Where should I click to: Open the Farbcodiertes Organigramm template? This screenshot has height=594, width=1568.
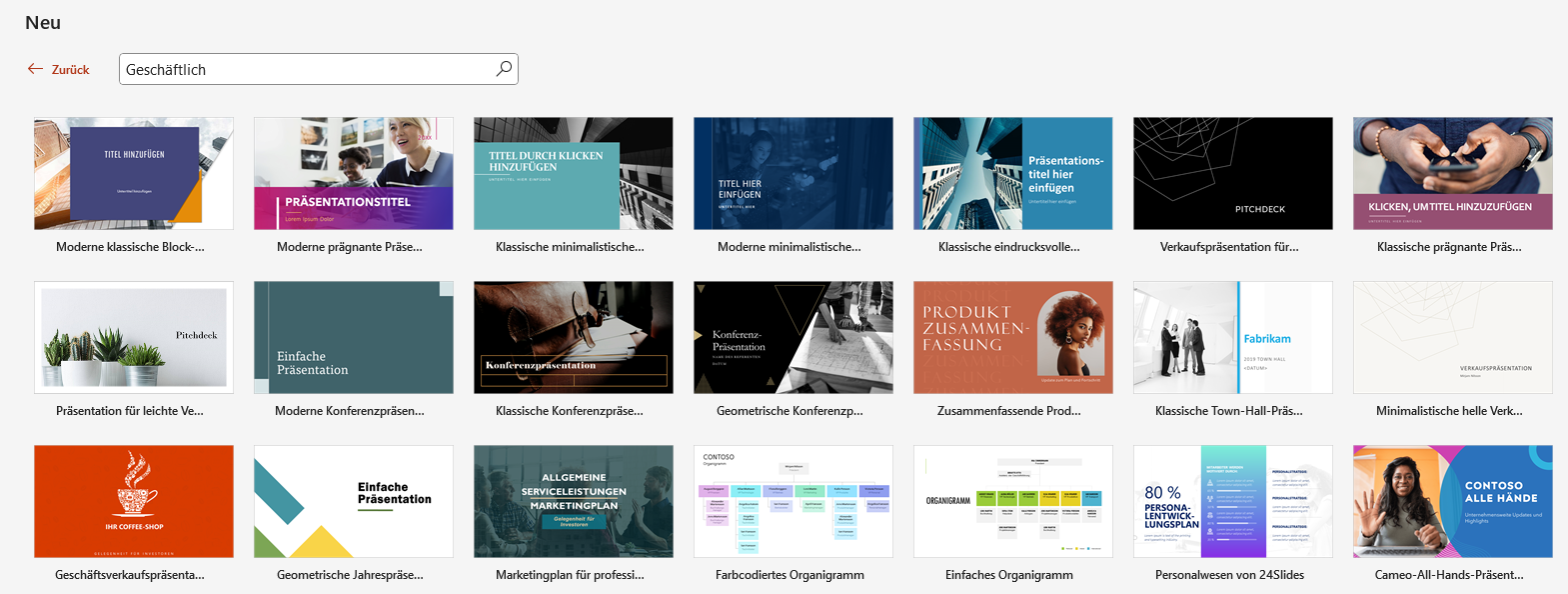(793, 502)
